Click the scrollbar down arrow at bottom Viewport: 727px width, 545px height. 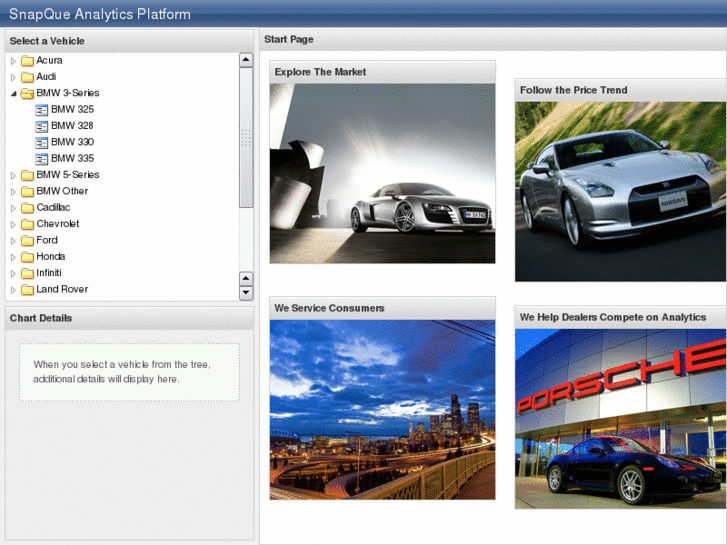click(x=246, y=293)
